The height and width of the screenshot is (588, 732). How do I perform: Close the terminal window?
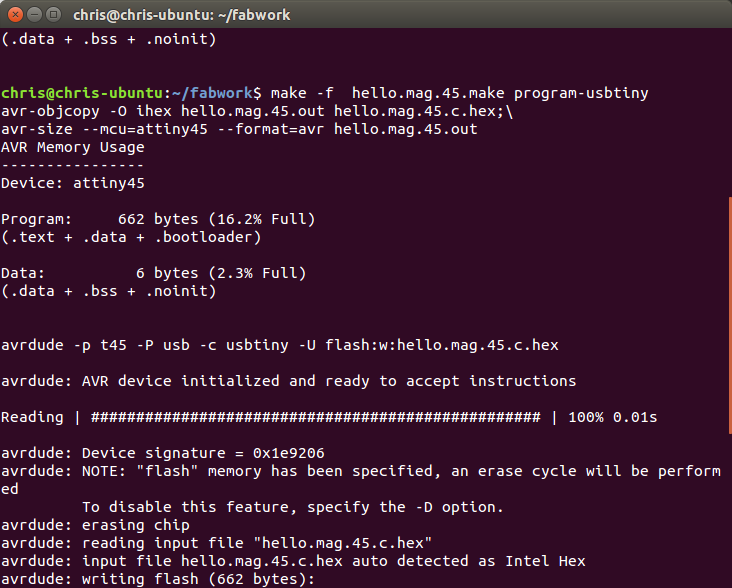click(x=15, y=15)
